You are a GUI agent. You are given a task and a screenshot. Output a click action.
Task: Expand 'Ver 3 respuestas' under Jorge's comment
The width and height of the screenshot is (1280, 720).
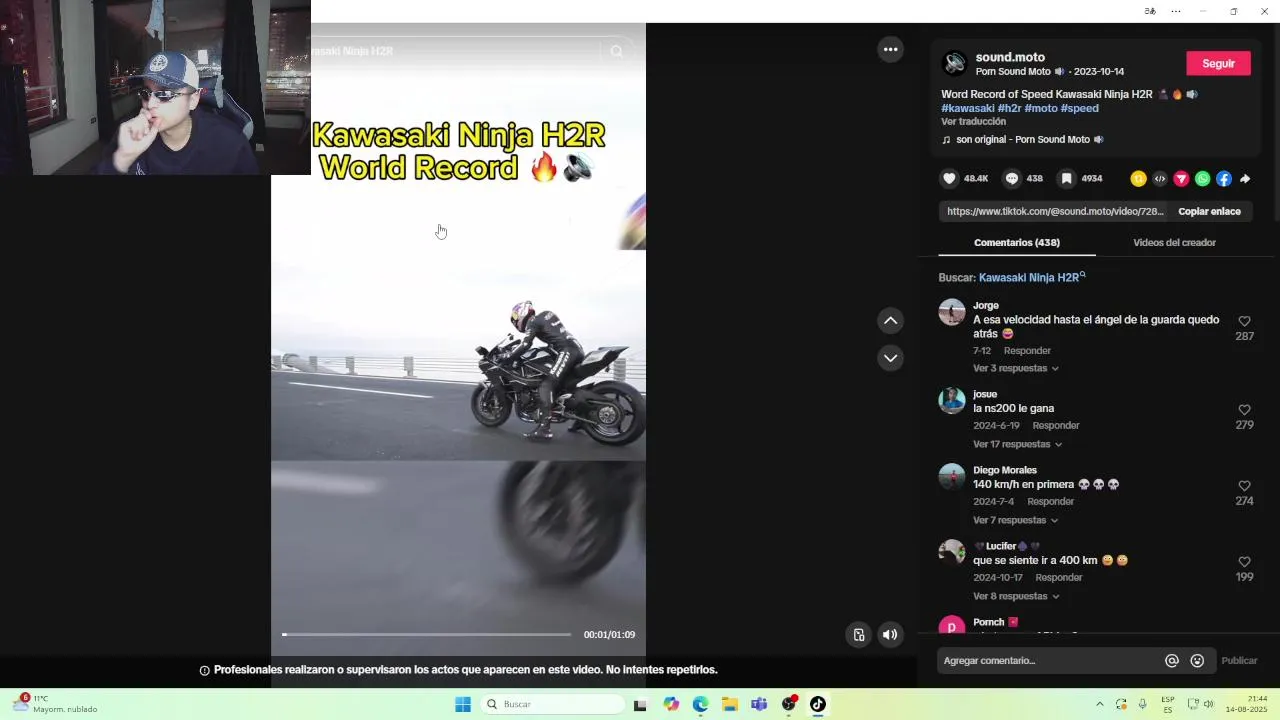(1016, 368)
